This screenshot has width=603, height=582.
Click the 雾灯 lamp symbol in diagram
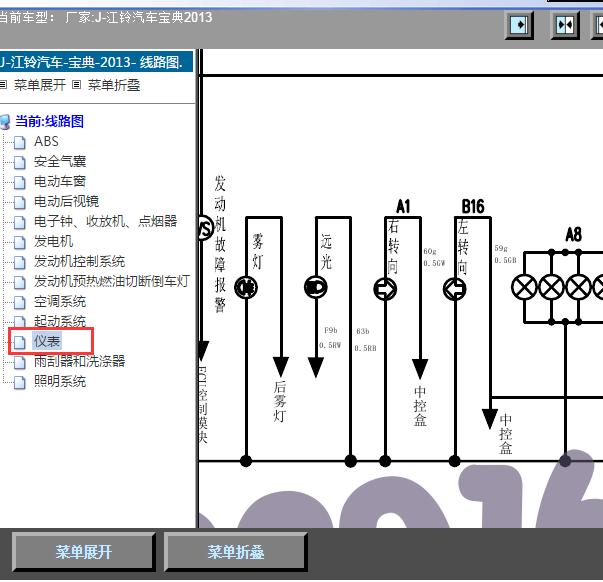(246, 287)
